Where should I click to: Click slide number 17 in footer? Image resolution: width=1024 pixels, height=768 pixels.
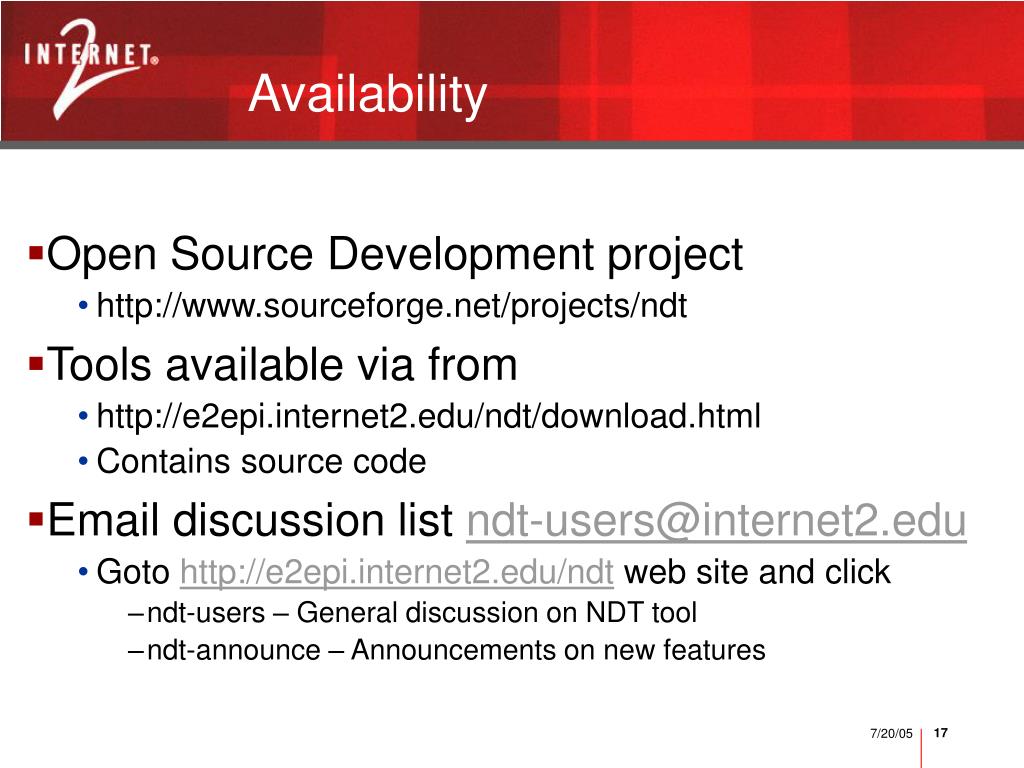point(940,733)
